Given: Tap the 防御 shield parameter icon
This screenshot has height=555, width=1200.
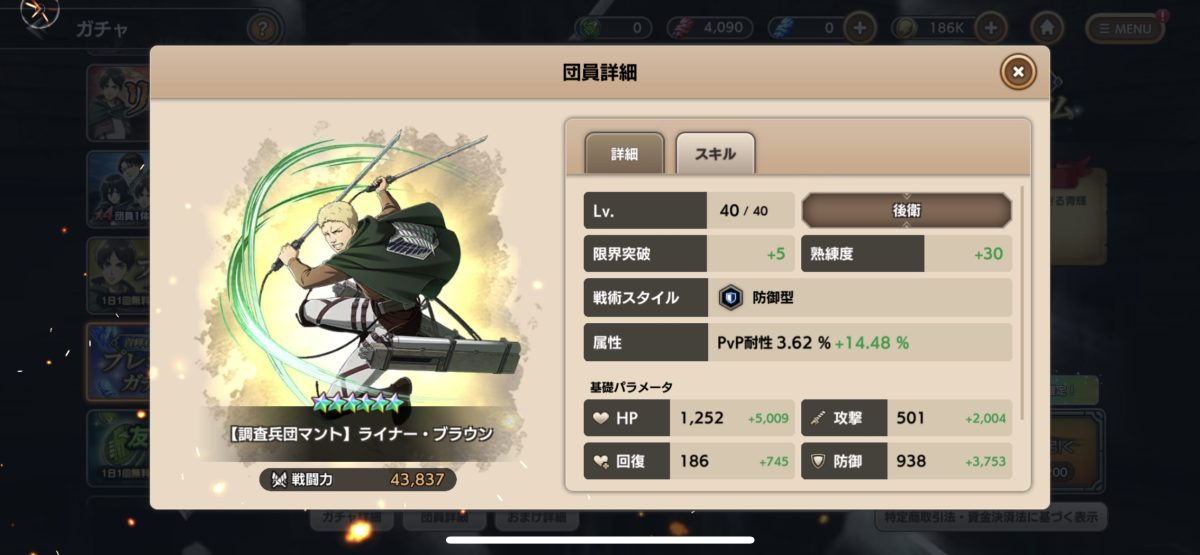Looking at the screenshot, I should [x=818, y=461].
